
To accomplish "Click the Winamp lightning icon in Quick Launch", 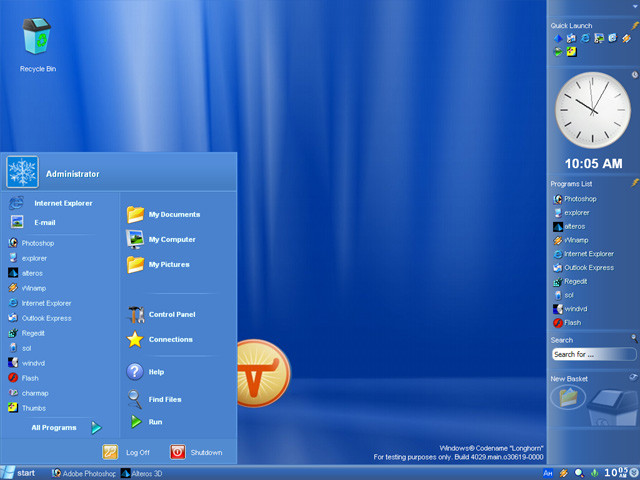I will point(627,38).
